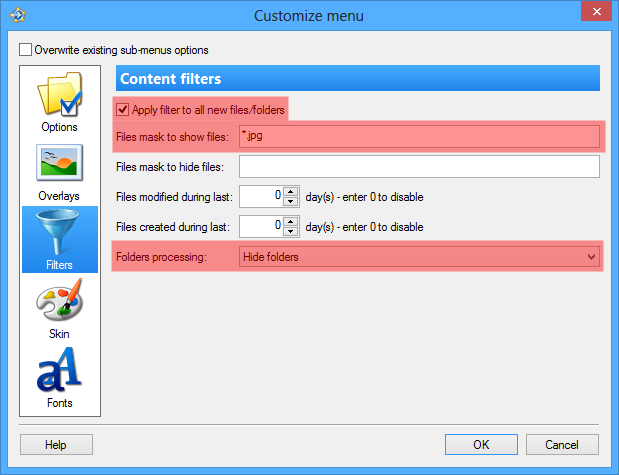This screenshot has width=619, height=475.
Task: Increase Files created during last days
Action: tap(291, 221)
